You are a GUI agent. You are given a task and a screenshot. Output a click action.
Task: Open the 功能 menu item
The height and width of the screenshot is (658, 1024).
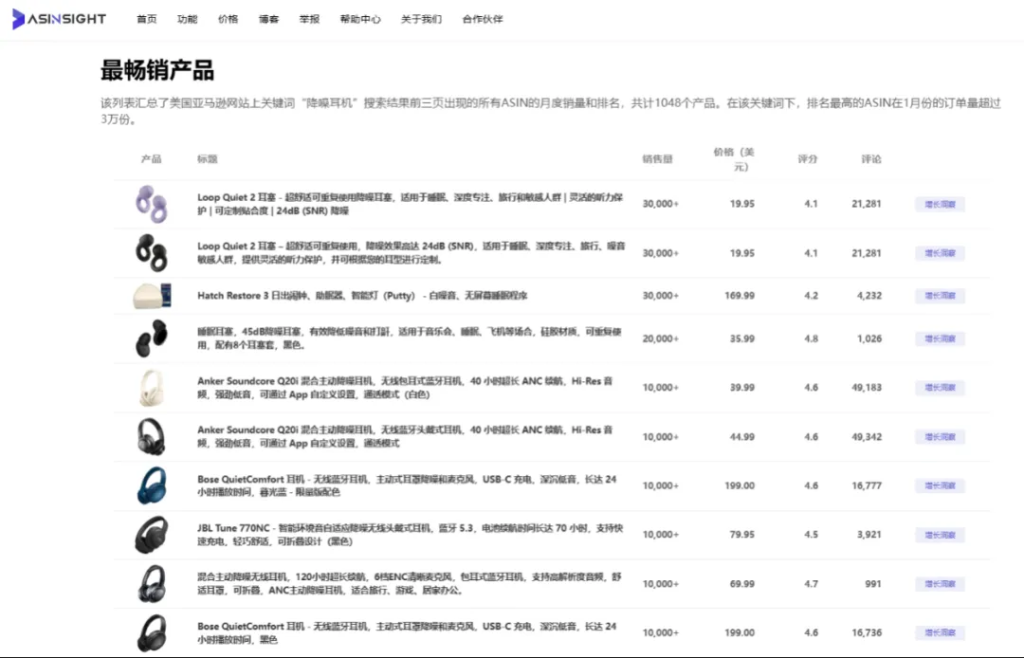click(187, 19)
